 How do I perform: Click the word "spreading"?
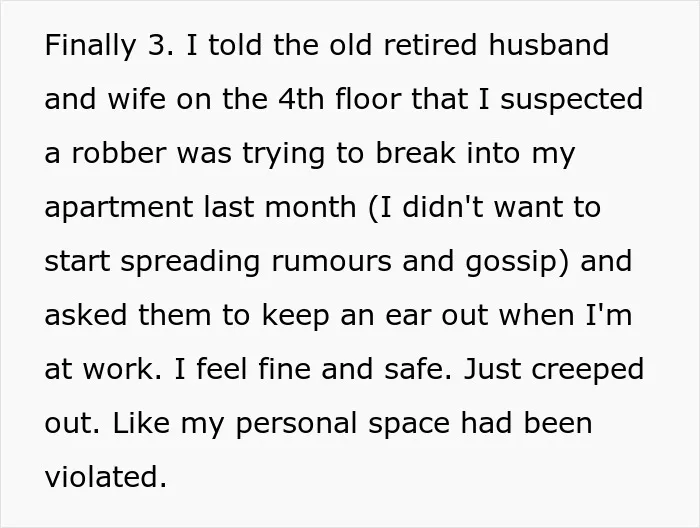(x=190, y=263)
